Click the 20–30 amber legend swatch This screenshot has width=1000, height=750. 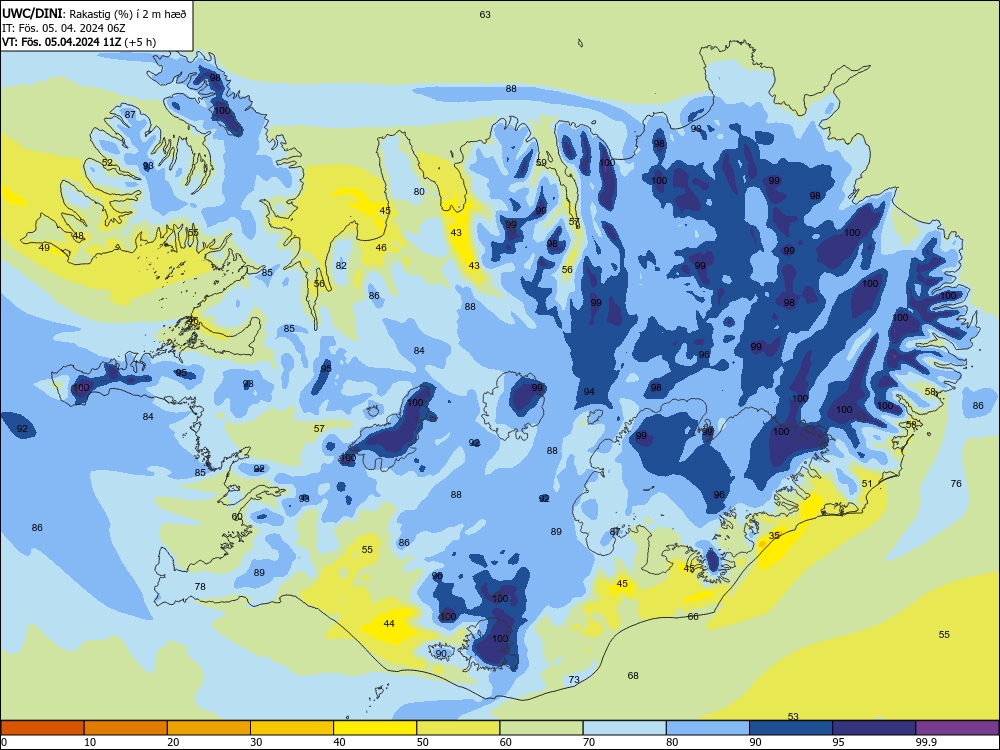click(209, 728)
